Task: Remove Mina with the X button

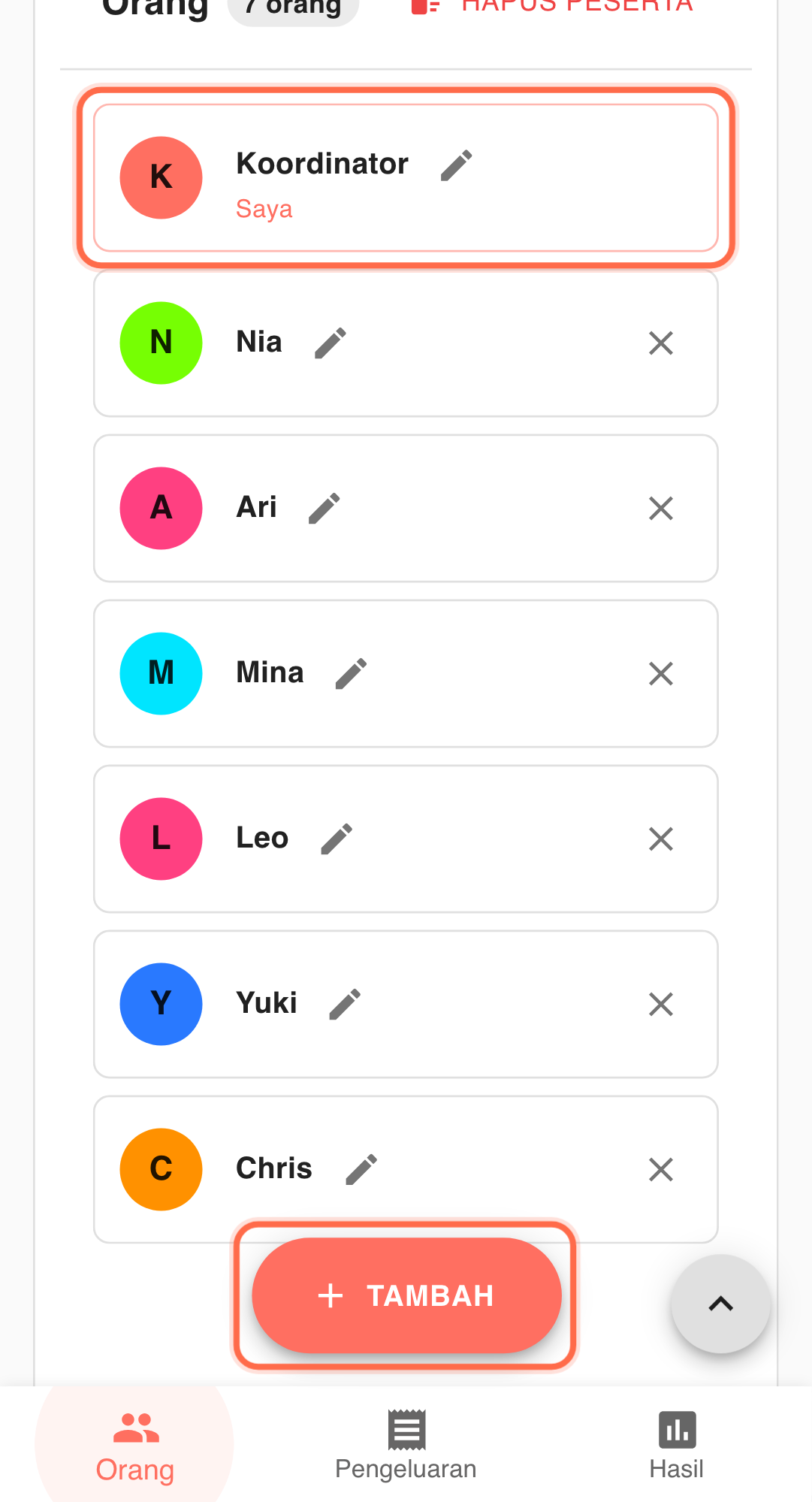Action: coord(660,674)
